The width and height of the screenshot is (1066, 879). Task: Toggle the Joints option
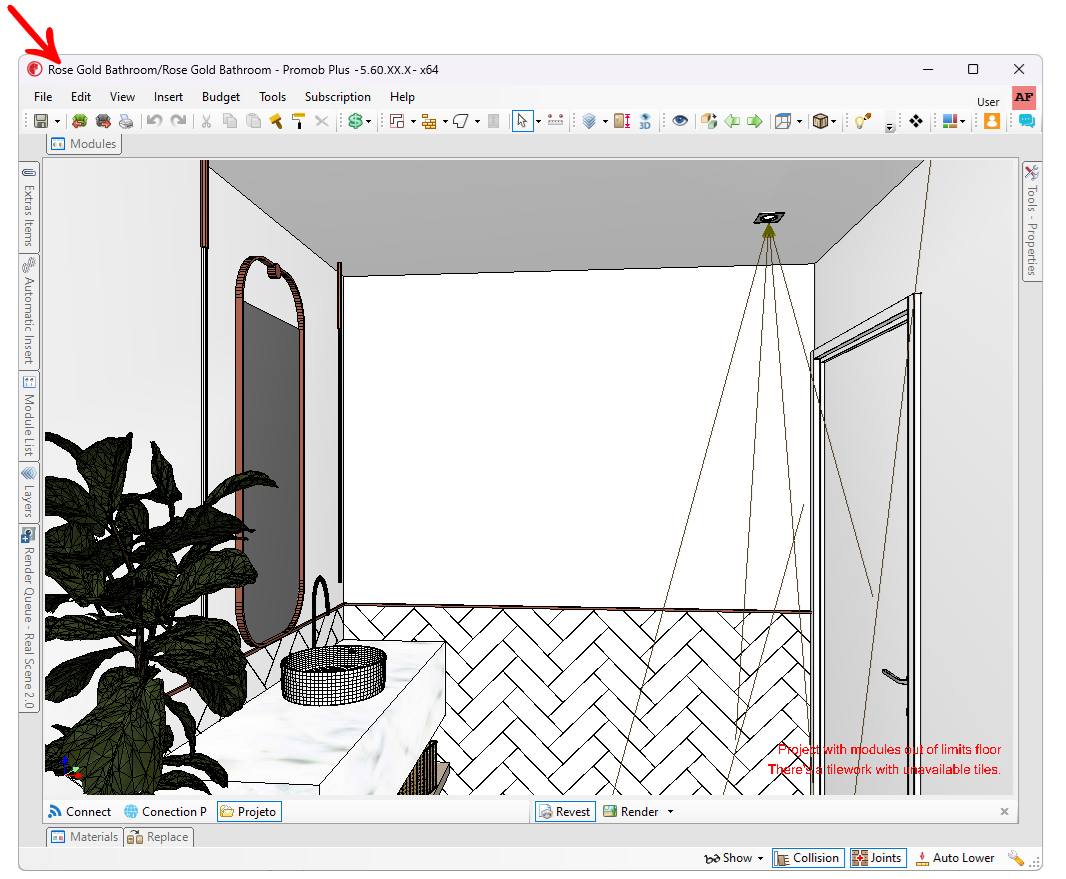click(x=878, y=858)
